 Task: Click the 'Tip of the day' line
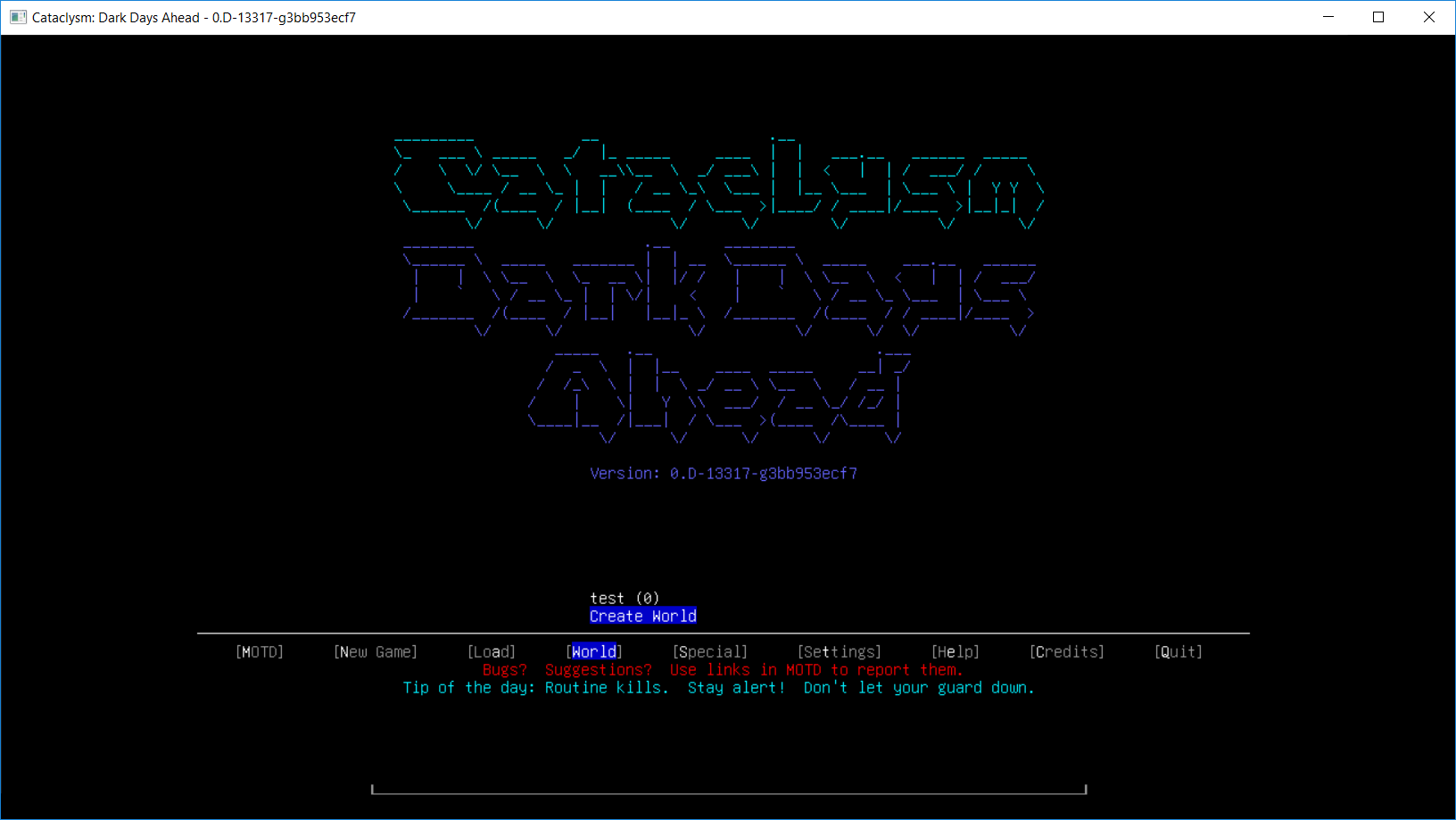pos(719,688)
